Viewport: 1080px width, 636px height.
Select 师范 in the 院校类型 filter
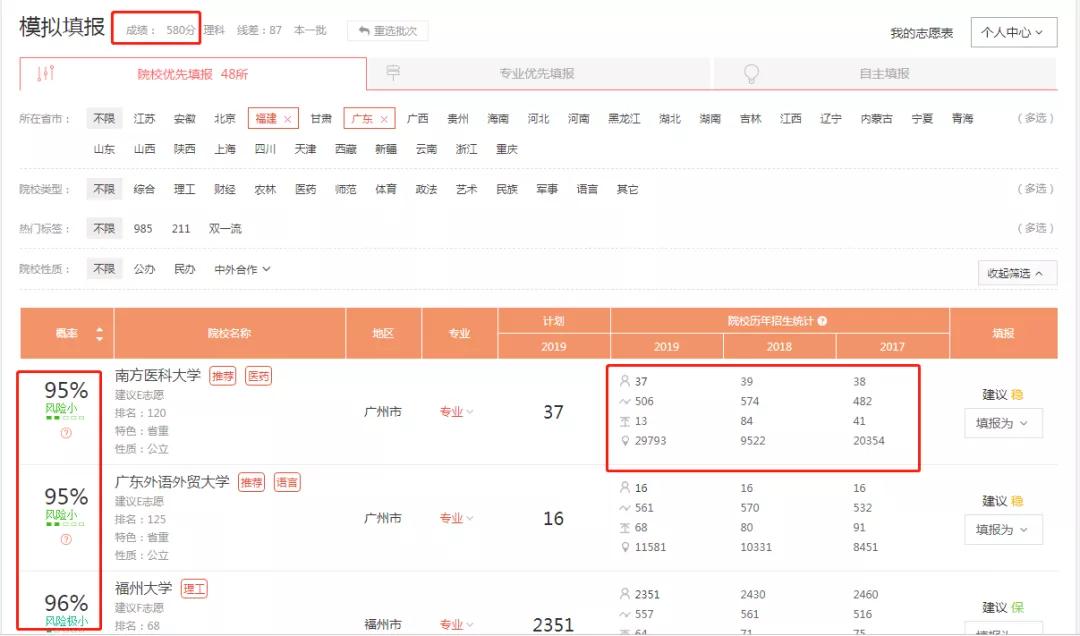click(x=346, y=189)
